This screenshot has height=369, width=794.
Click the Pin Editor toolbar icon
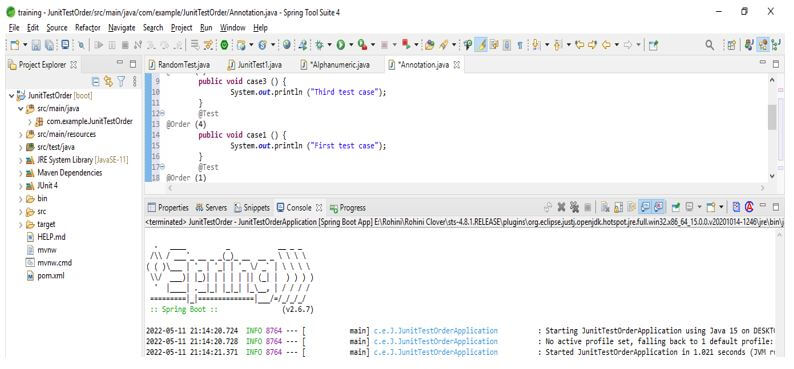click(653, 45)
